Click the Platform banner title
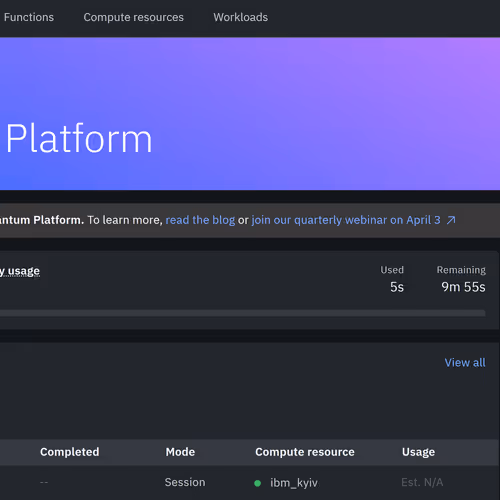Screen dimensions: 500x500 pyautogui.click(x=79, y=138)
